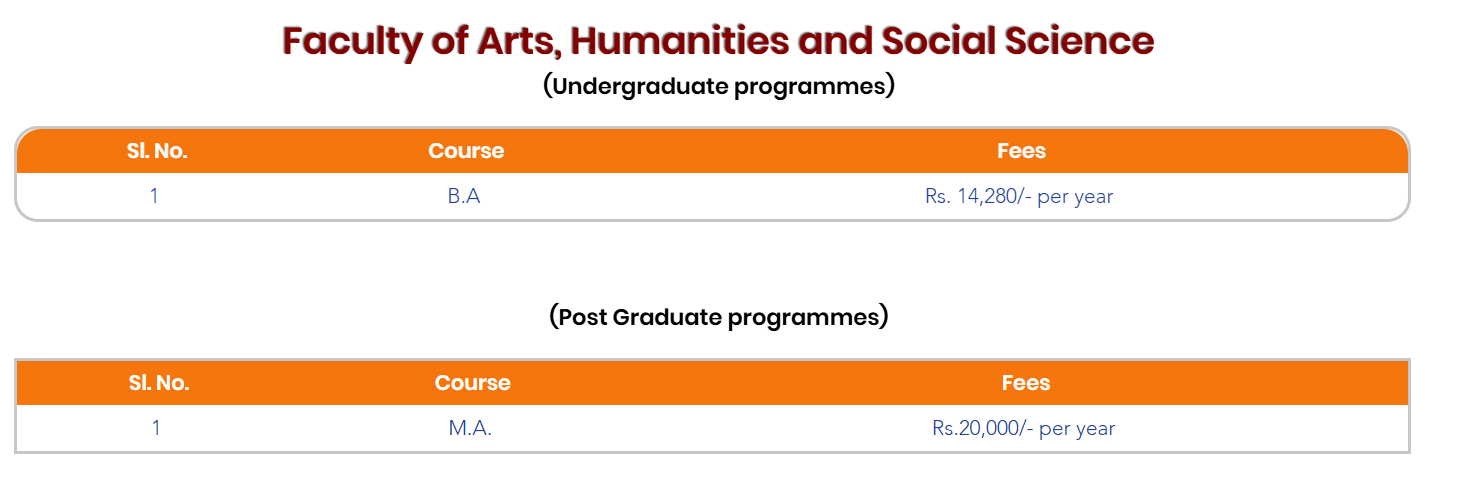Select the '(Undergraduate programmes)' subtitle
The image size is (1473, 481).
[718, 86]
